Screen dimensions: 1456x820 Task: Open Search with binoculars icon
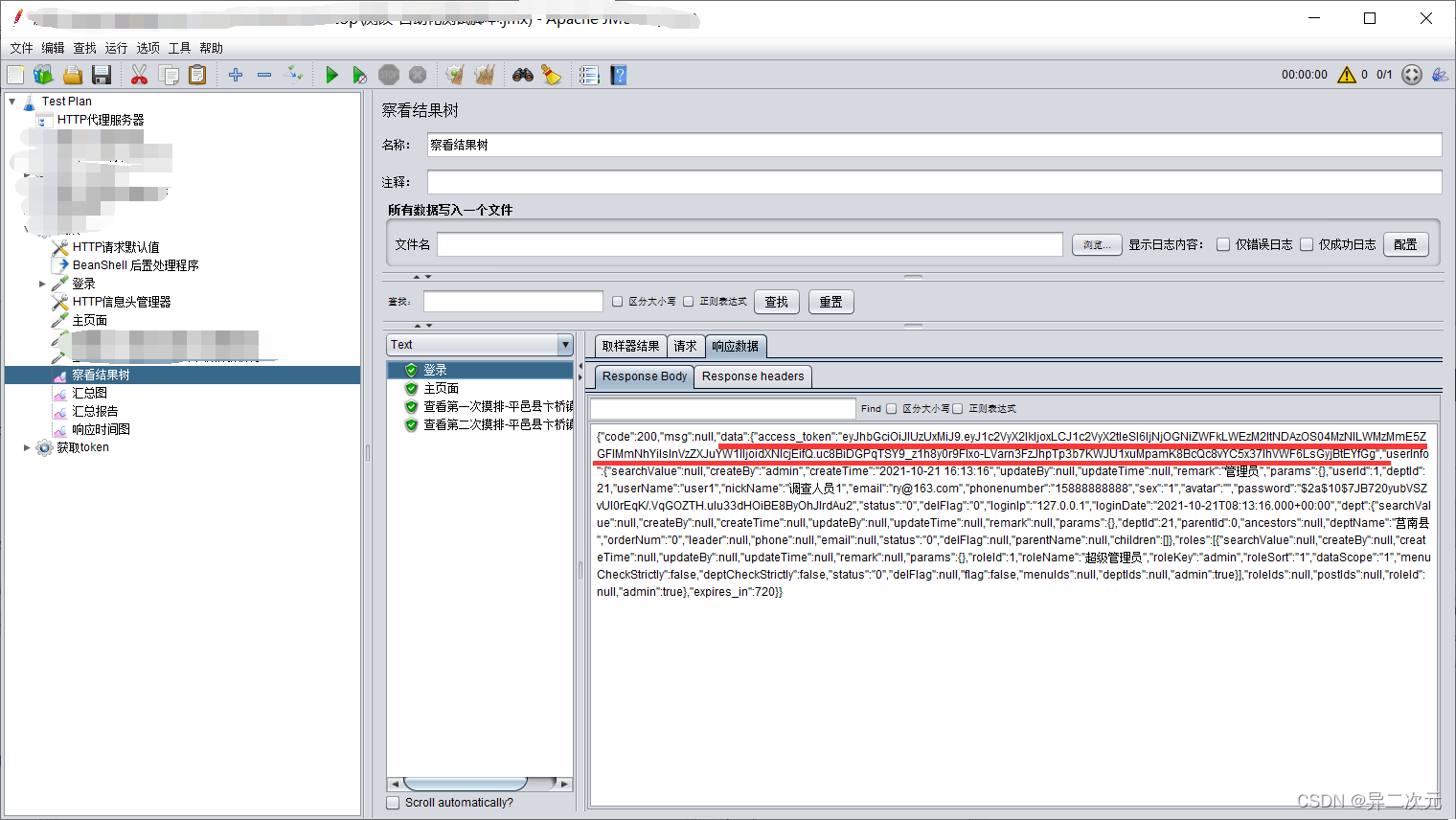point(522,75)
